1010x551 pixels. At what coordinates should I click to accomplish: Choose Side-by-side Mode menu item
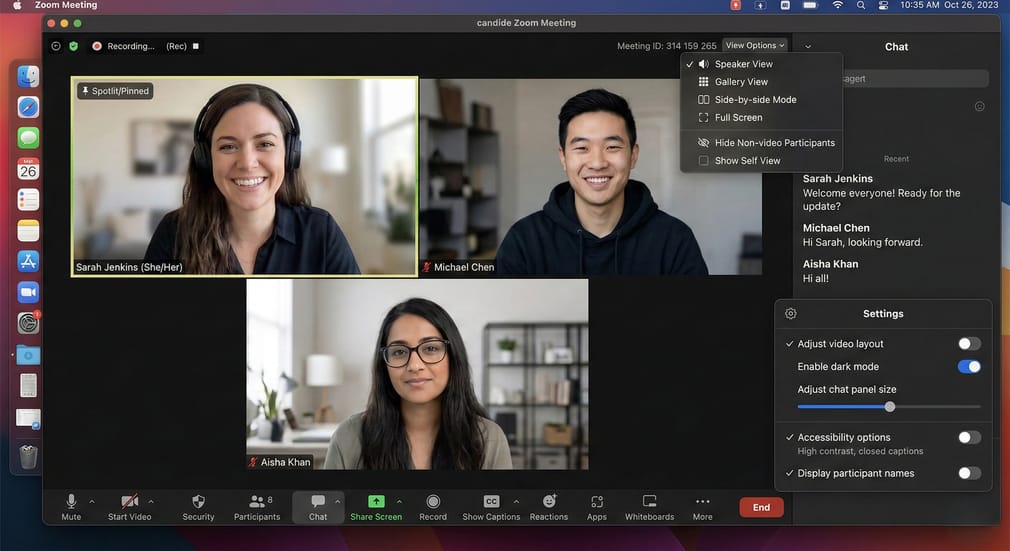coord(755,100)
